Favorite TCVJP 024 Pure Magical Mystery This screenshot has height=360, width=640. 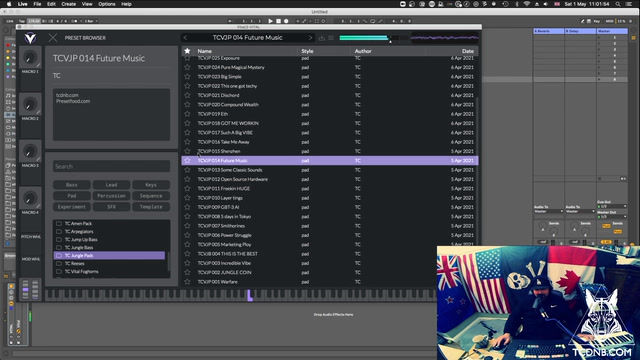187,67
